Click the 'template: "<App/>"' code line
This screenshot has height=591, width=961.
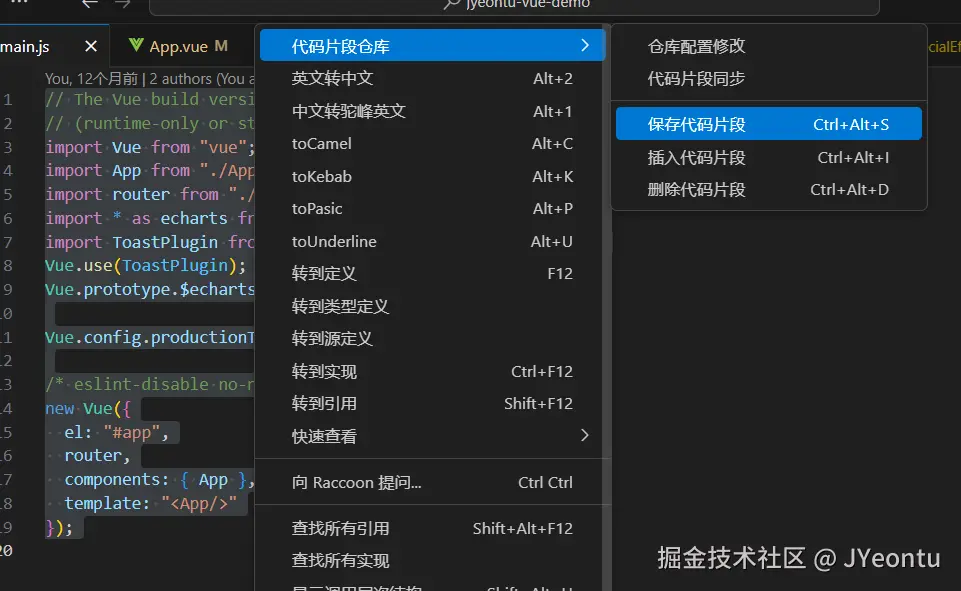pyautogui.click(x=150, y=503)
